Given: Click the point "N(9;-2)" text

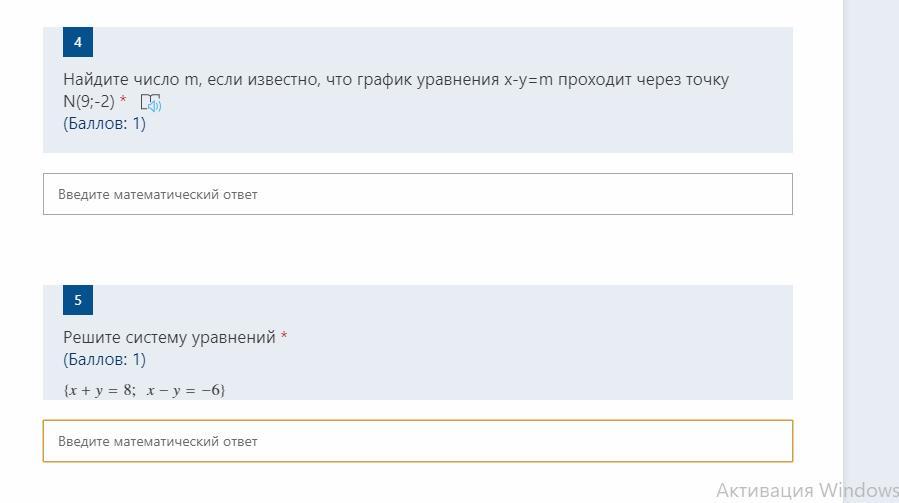Looking at the screenshot, I should 89,101.
